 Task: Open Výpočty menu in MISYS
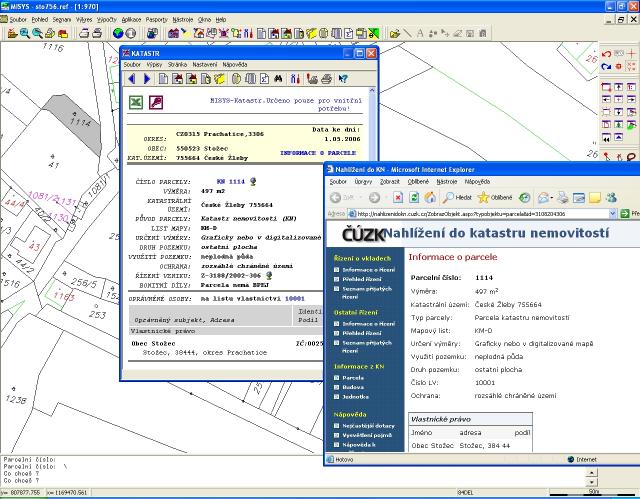click(x=107, y=19)
